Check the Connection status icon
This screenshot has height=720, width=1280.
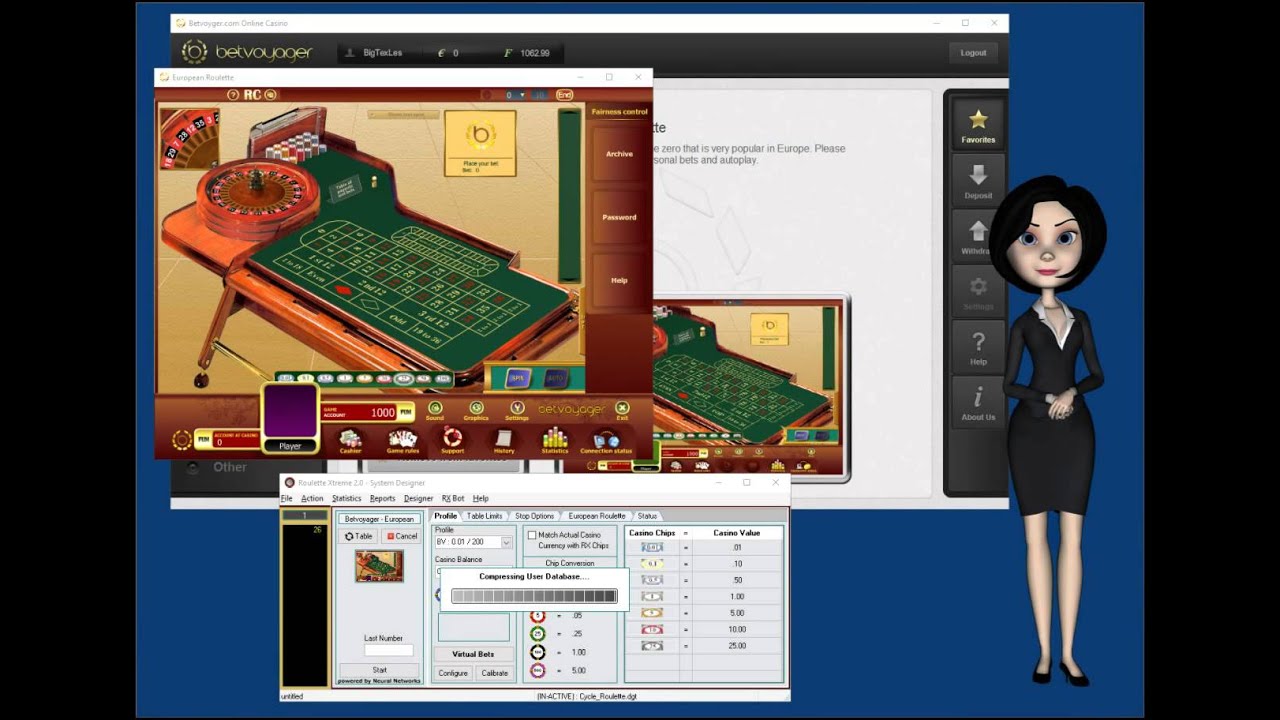[606, 440]
